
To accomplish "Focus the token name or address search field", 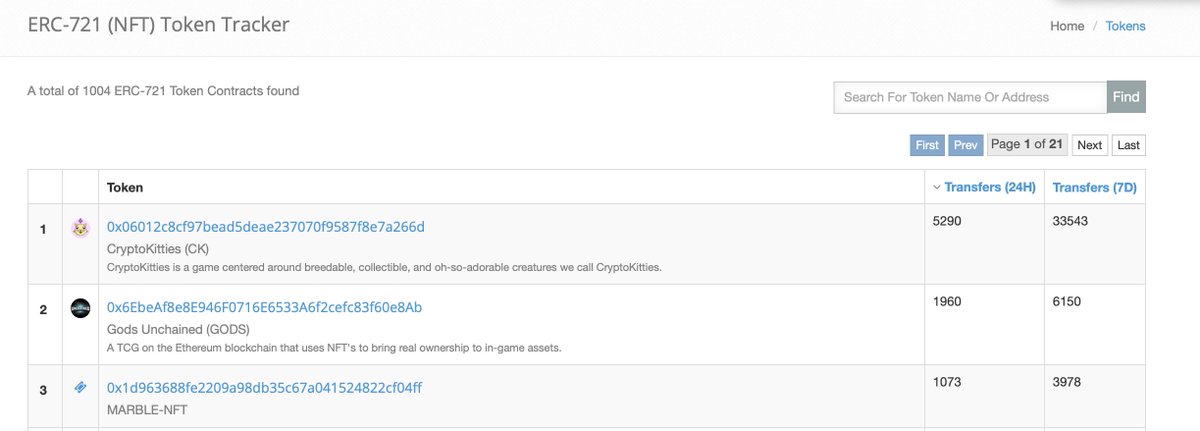I will 970,97.
